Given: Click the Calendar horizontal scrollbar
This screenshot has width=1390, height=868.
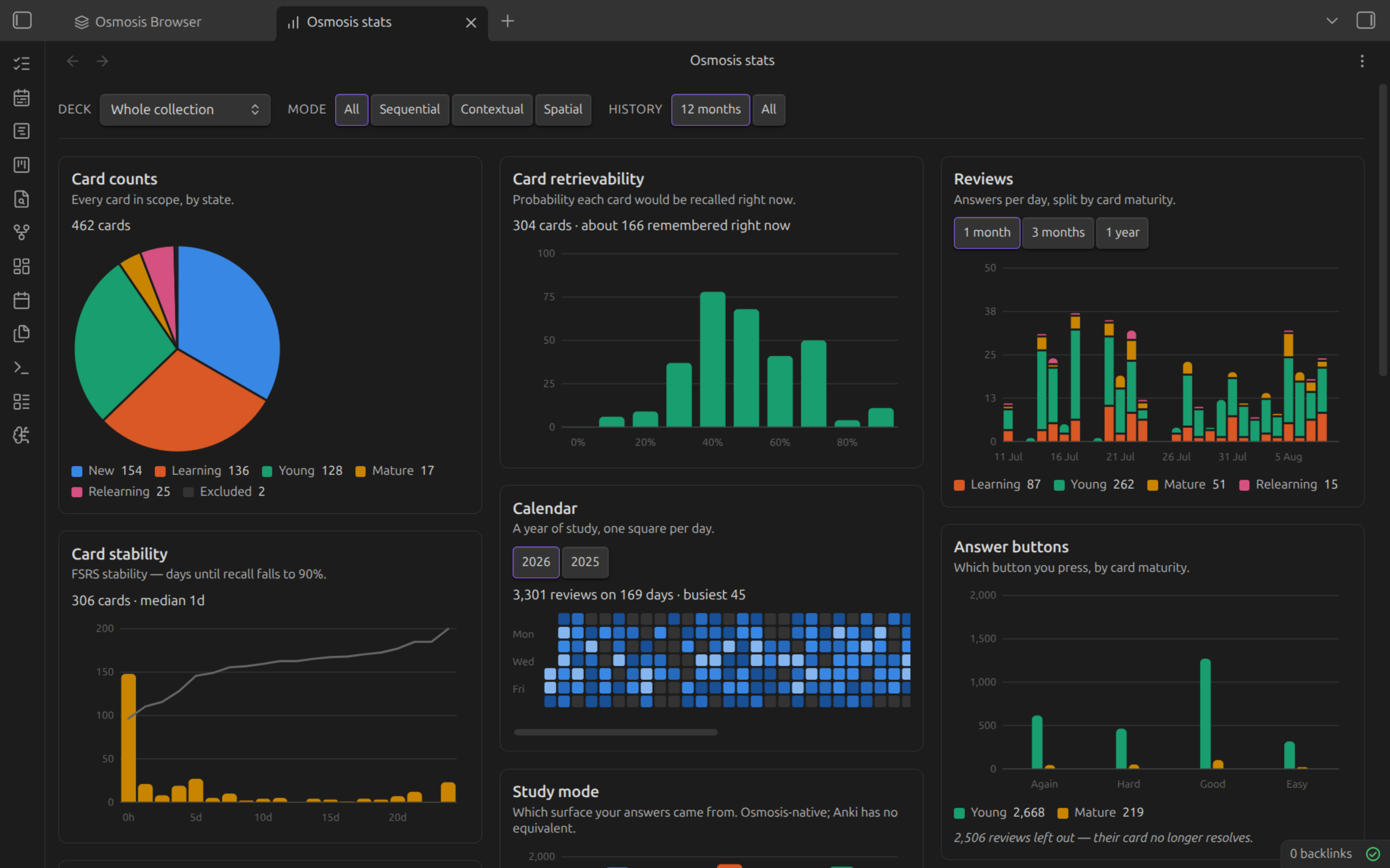Looking at the screenshot, I should (615, 732).
